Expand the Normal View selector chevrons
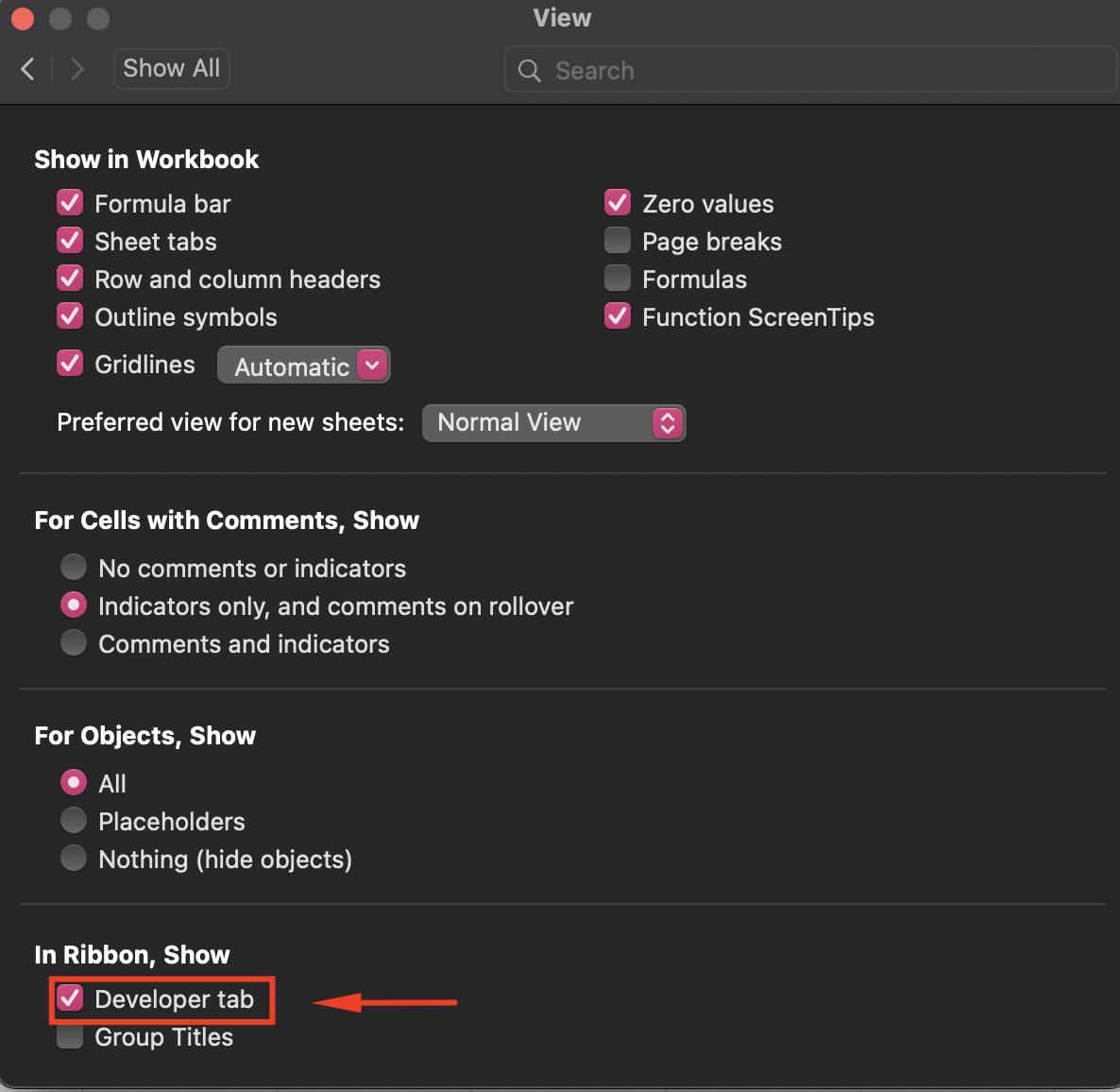The height and width of the screenshot is (1092, 1120). coord(668,422)
